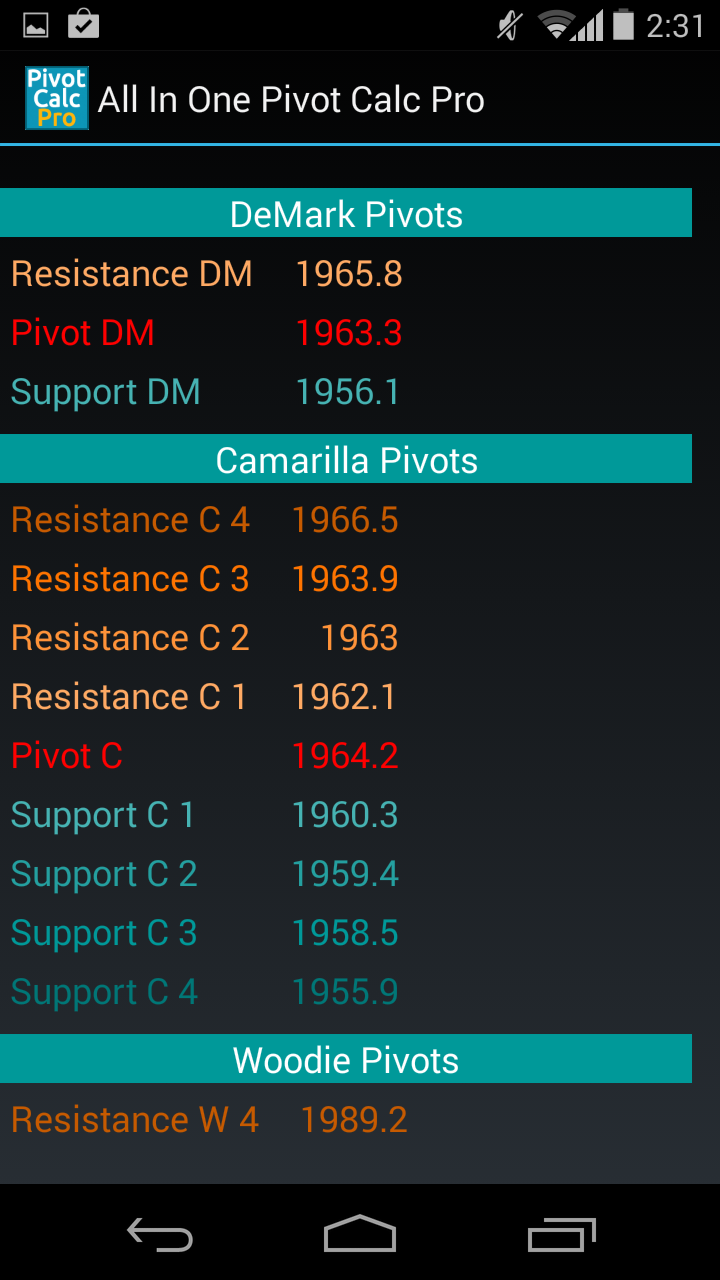Tap the picture notification icon in status bar
This screenshot has height=1280, width=720.
pos(36,26)
